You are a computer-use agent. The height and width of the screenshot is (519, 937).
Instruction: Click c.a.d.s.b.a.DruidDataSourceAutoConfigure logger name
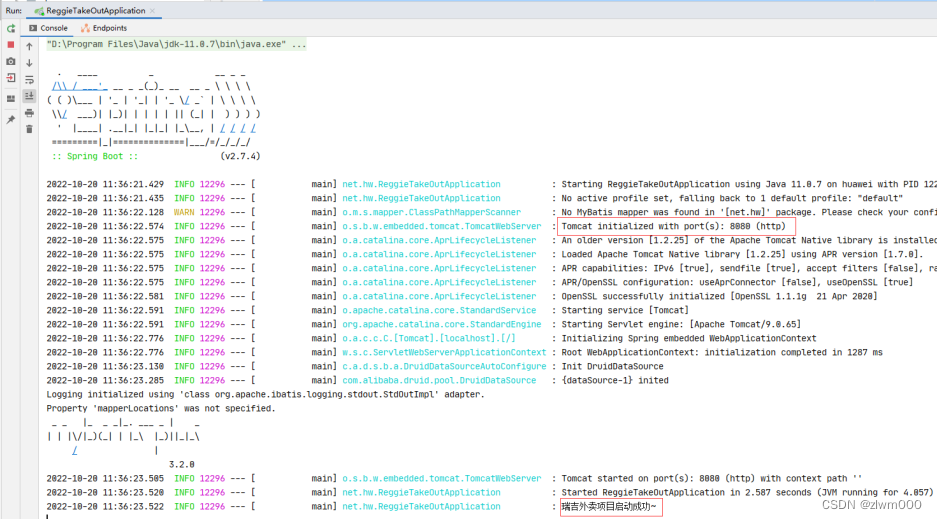[x=444, y=367]
